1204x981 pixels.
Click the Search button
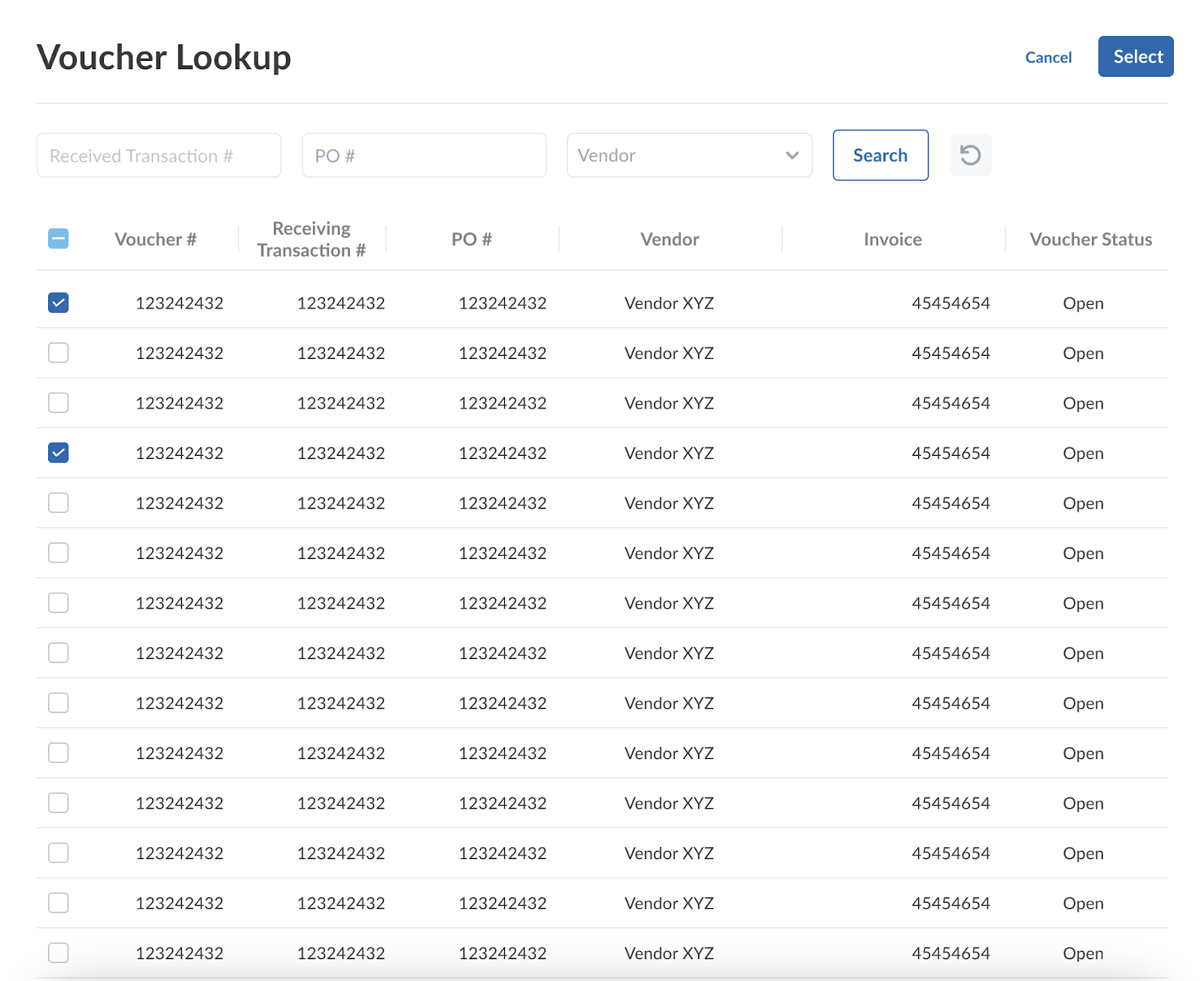pyautogui.click(x=880, y=155)
